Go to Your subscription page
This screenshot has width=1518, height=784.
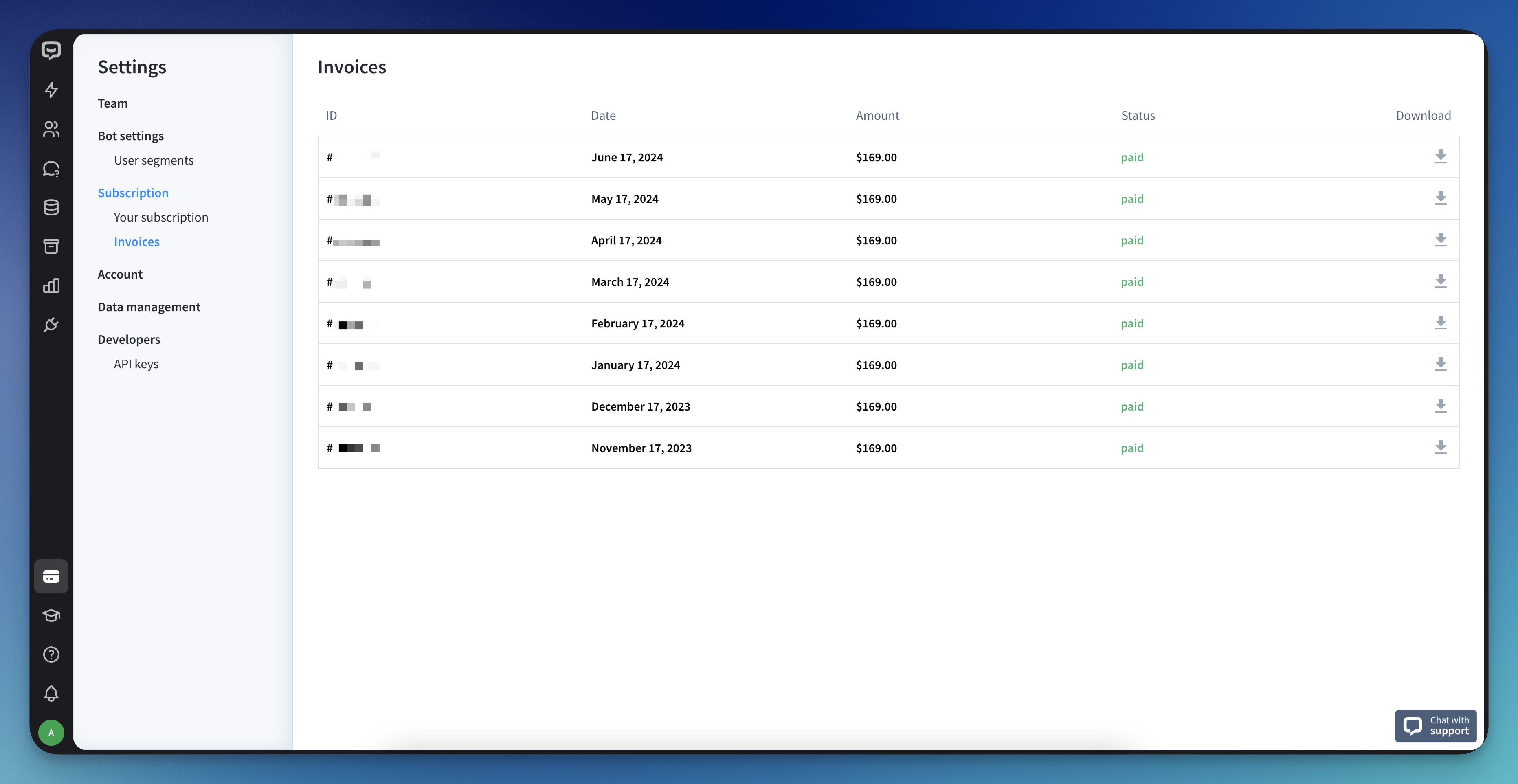point(161,217)
